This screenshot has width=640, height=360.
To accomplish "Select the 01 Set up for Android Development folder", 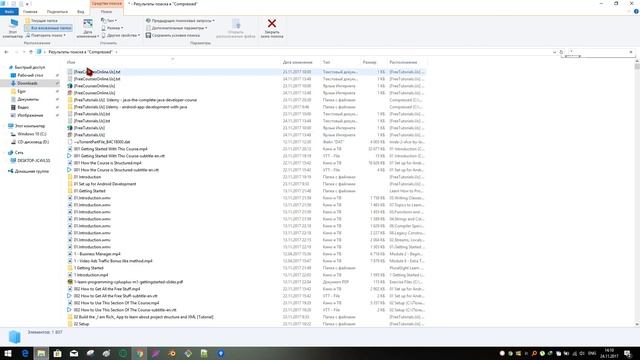I will (105, 184).
